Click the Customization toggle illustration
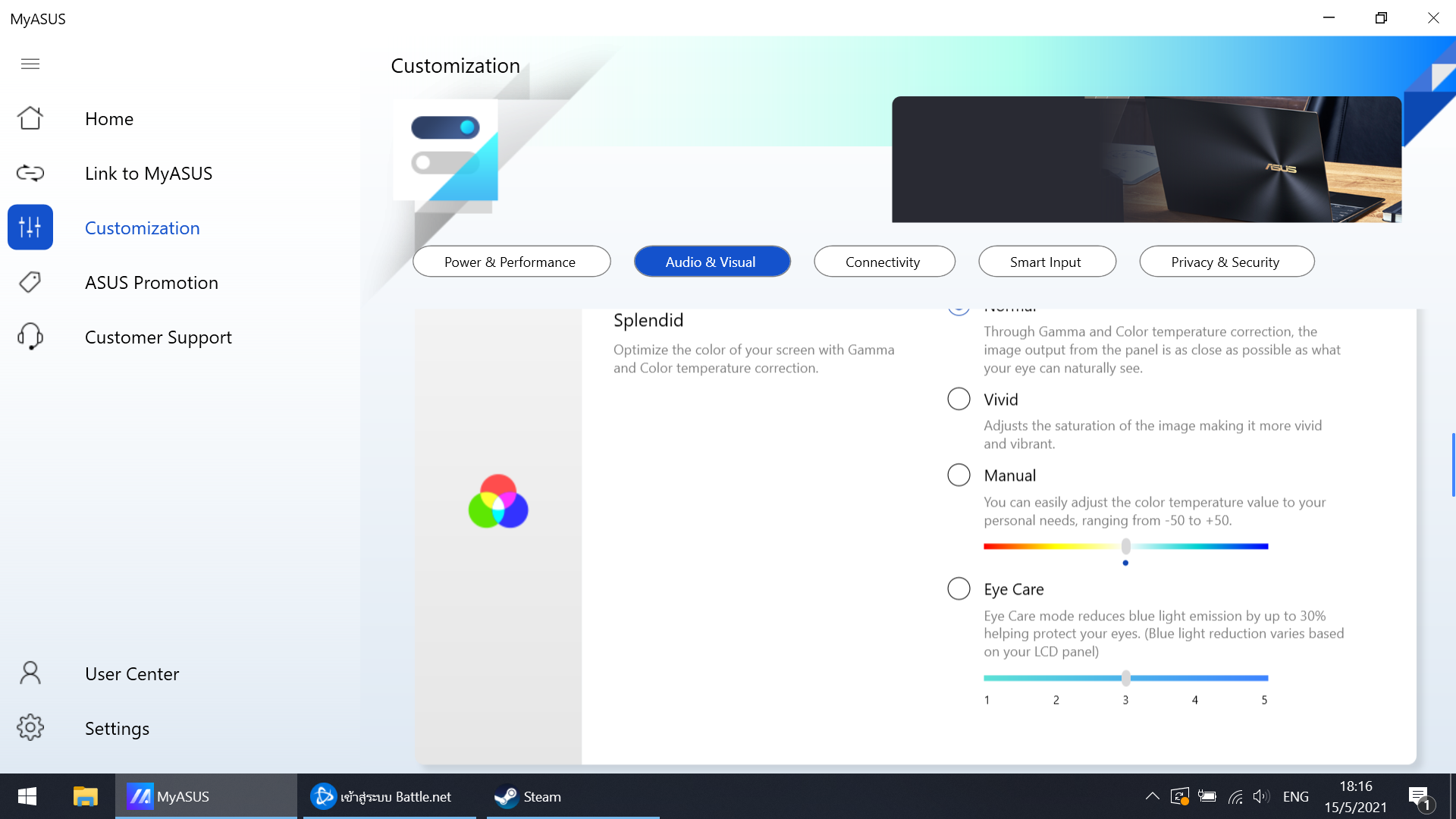The width and height of the screenshot is (1456, 819). (x=446, y=149)
